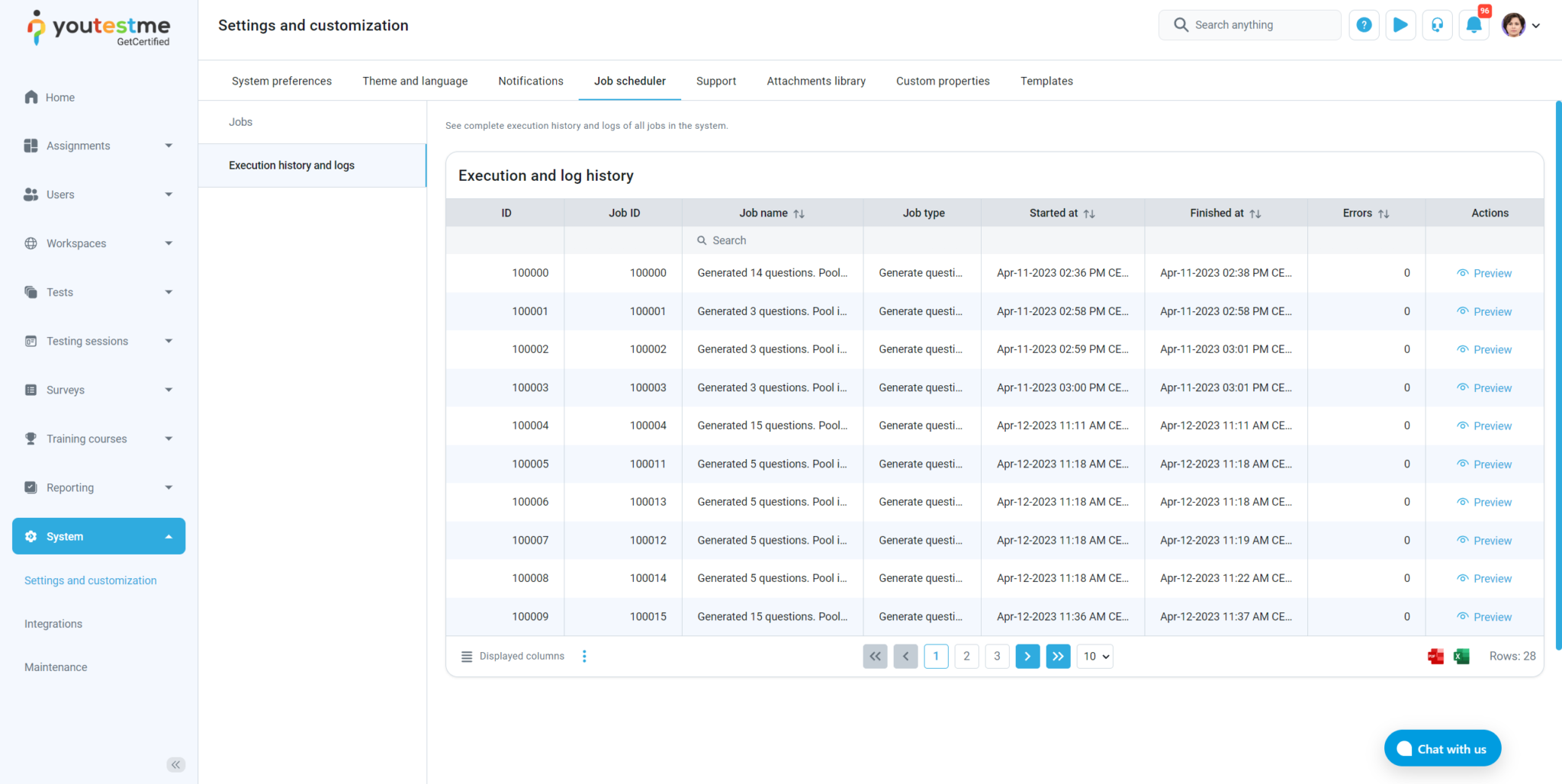Open the notifications bell icon
The image size is (1562, 784).
pos(1474,25)
